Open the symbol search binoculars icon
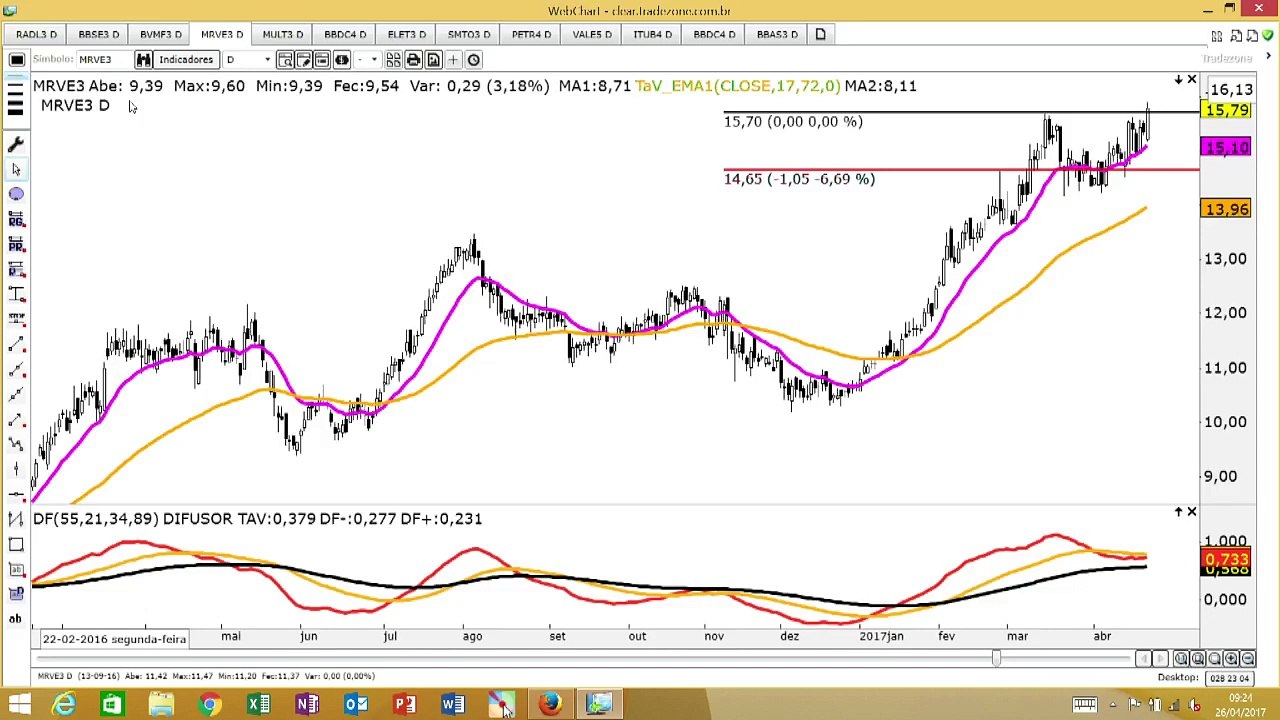This screenshot has height=720, width=1280. 144,60
